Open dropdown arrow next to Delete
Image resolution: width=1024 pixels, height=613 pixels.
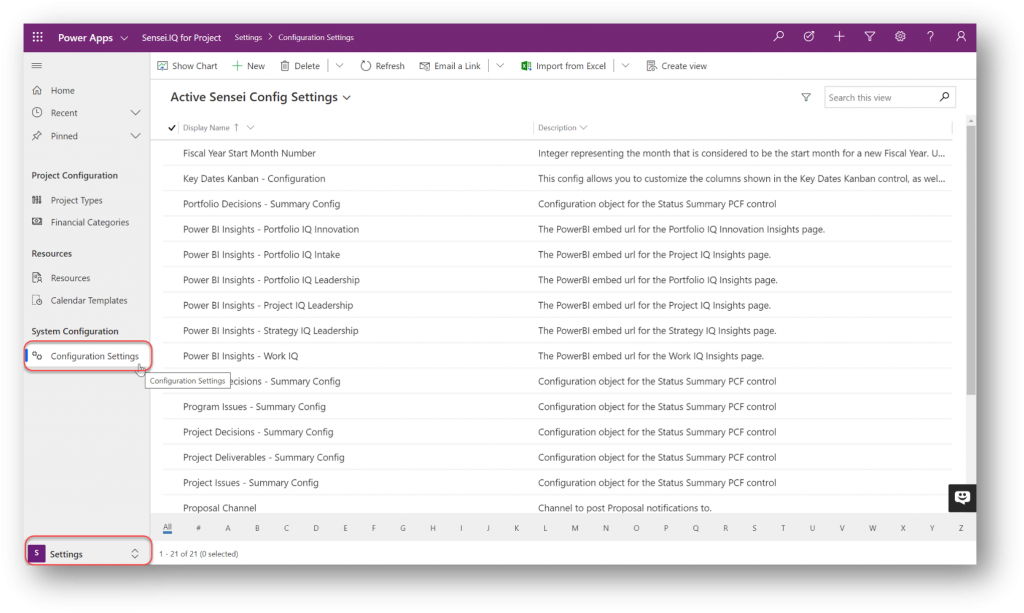point(340,66)
